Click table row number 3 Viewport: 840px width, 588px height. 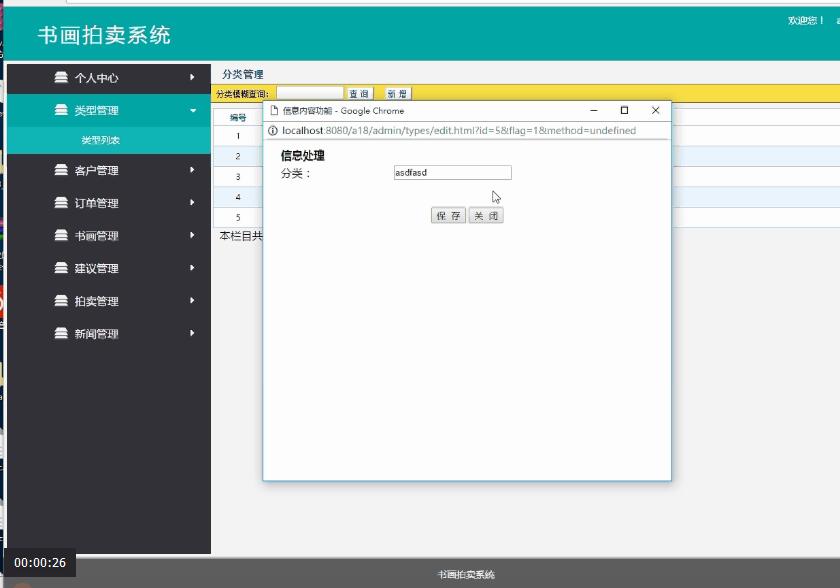[238, 177]
